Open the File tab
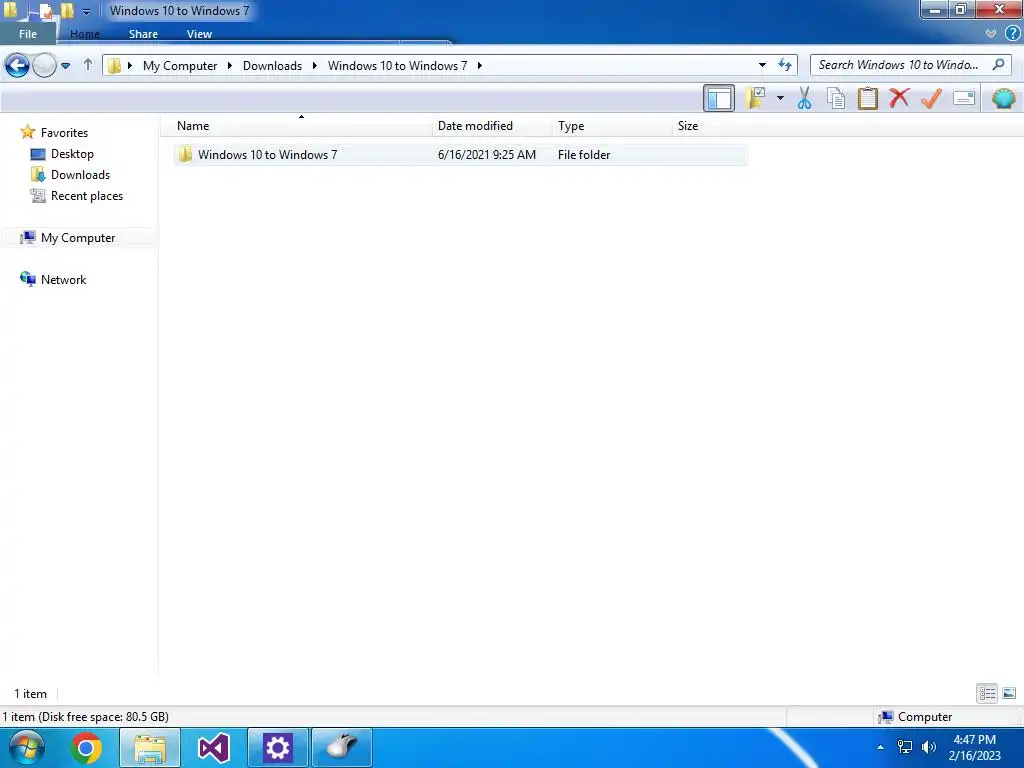The height and width of the screenshot is (768, 1024). pos(28,34)
